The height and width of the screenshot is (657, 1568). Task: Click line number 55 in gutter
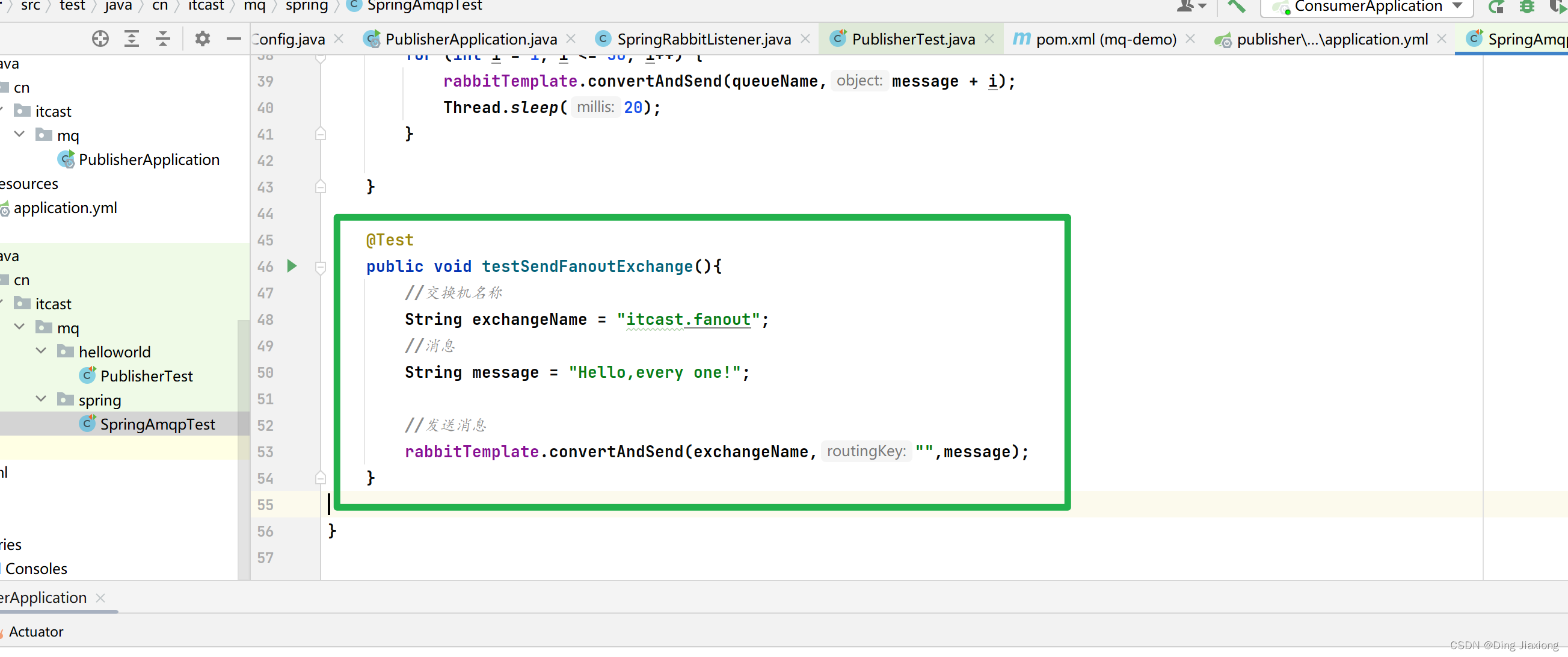pyautogui.click(x=265, y=505)
